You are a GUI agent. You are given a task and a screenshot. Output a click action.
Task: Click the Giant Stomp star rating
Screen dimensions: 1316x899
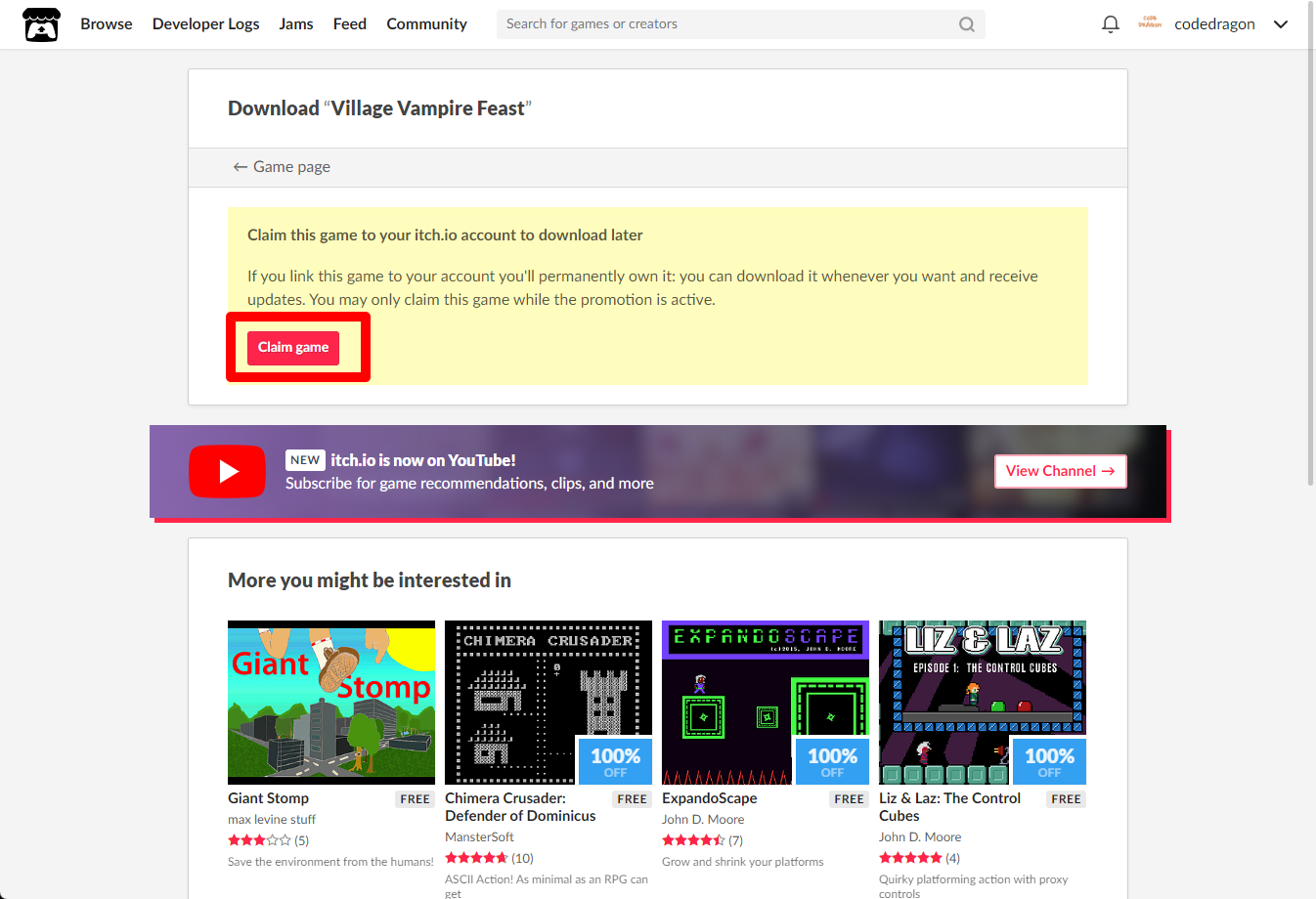pyautogui.click(x=259, y=840)
